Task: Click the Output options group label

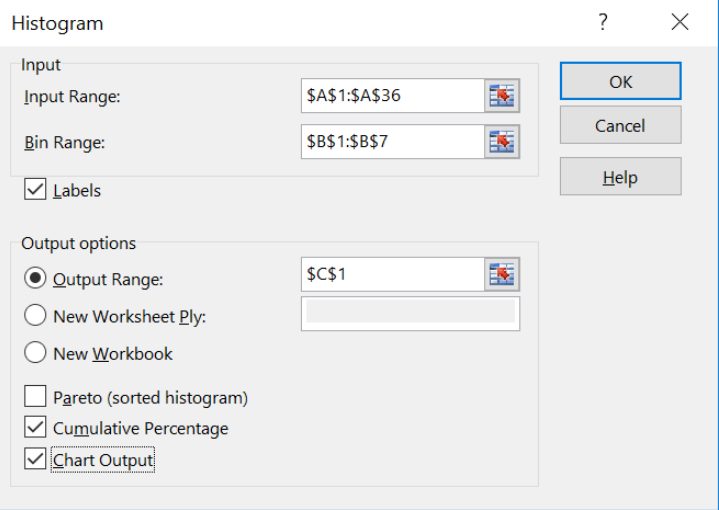Action: point(78,243)
